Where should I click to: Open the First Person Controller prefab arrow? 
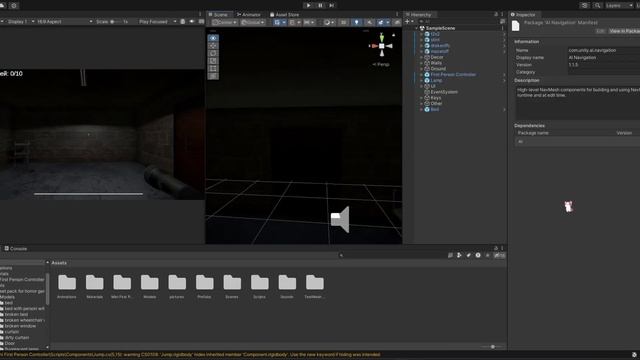[504, 75]
